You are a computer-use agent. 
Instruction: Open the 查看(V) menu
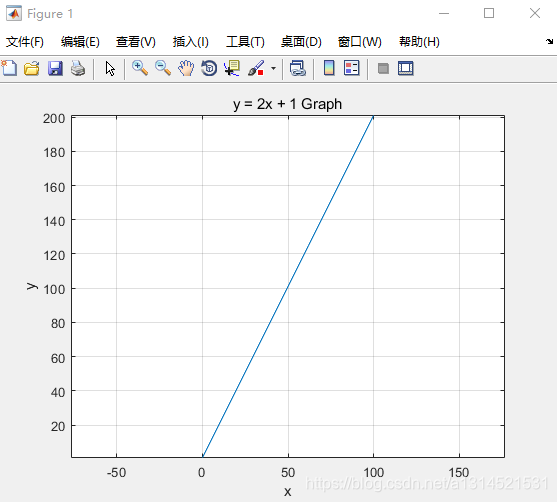[x=136, y=42]
